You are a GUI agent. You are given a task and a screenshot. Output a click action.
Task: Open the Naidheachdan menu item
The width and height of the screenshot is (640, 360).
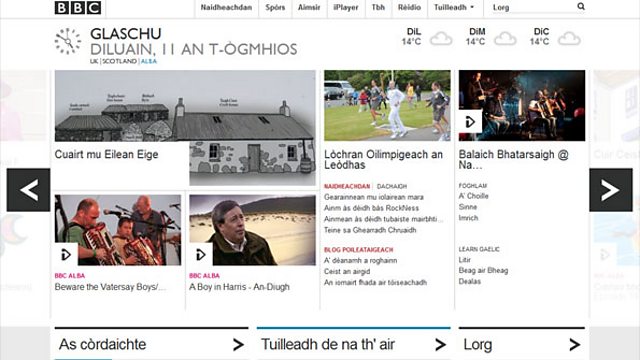click(x=226, y=7)
